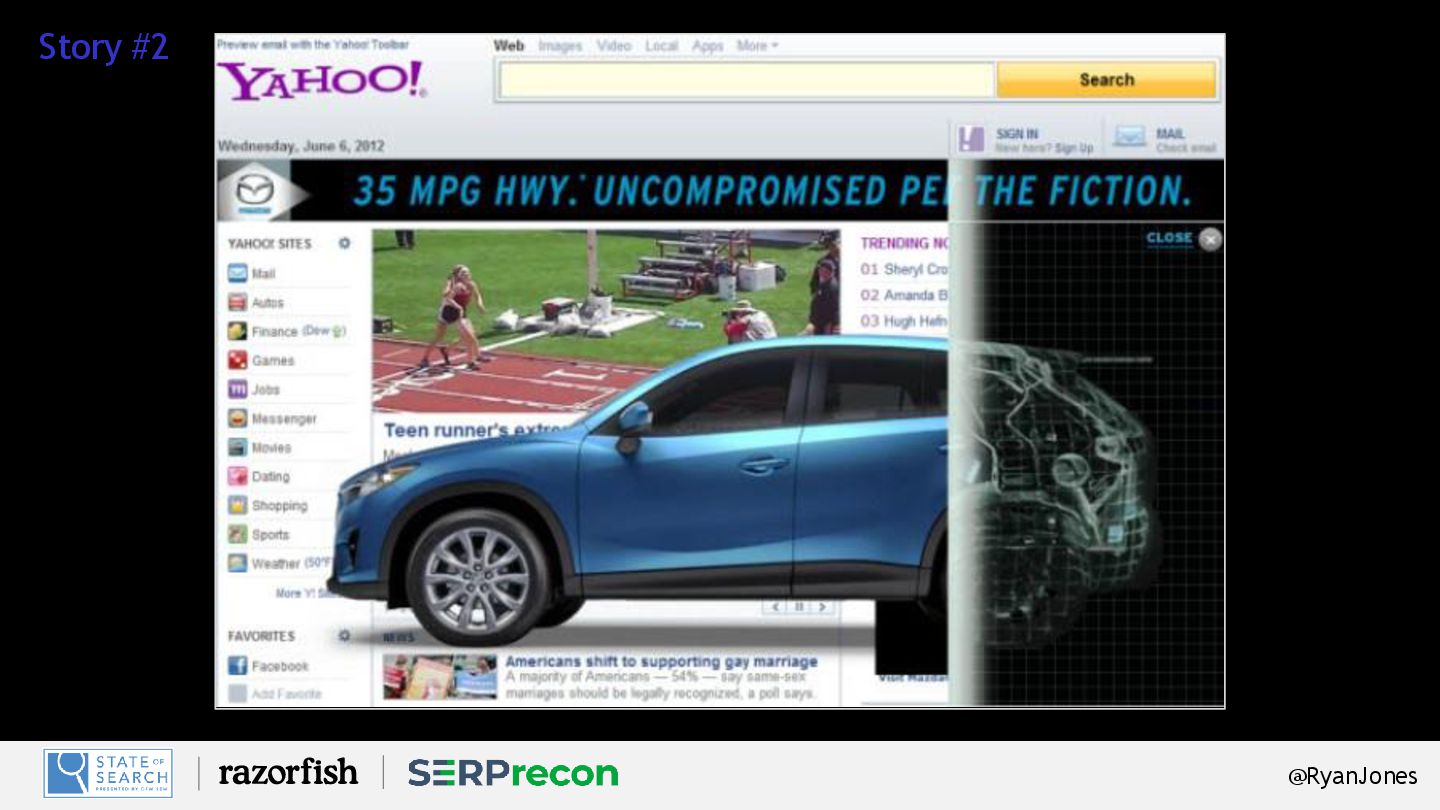Open the Finance icon in sidebar
Image resolution: width=1440 pixels, height=810 pixels.
(237, 331)
